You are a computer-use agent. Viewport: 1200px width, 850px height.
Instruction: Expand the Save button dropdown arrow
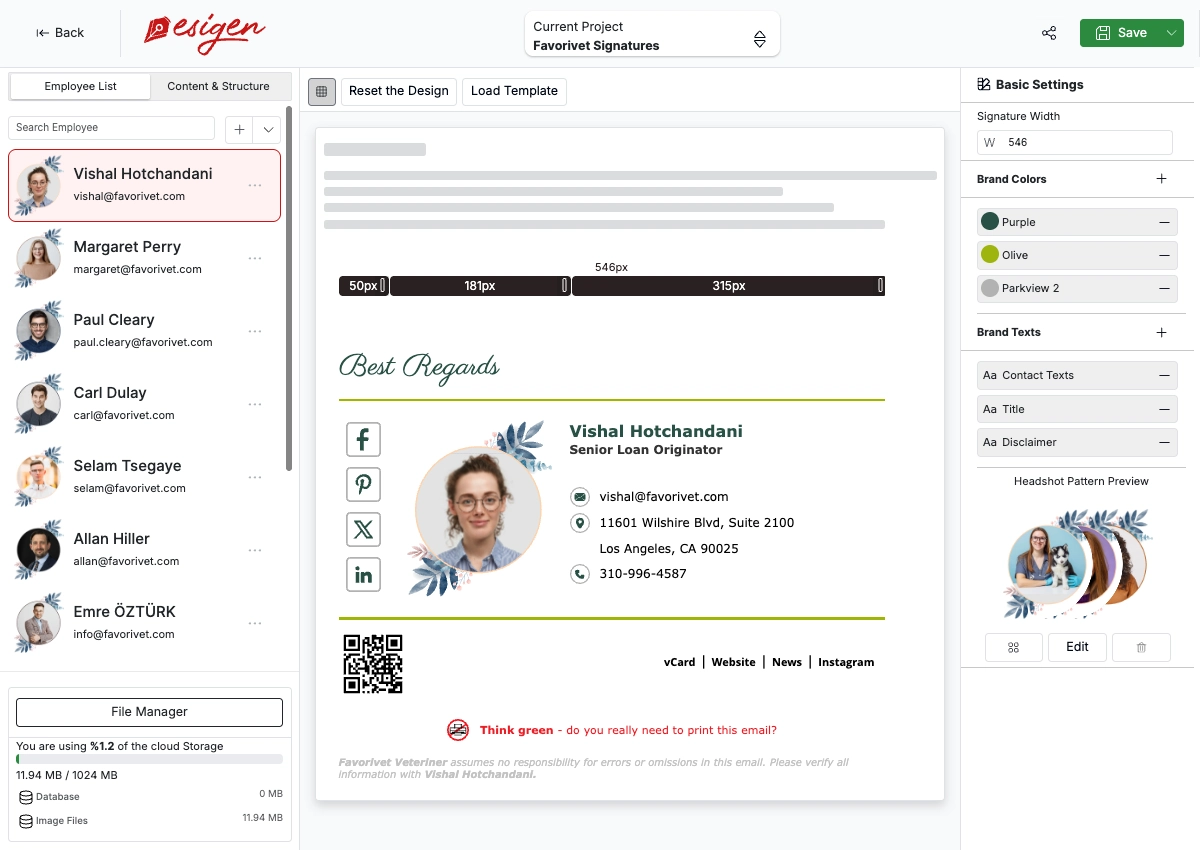click(1171, 33)
